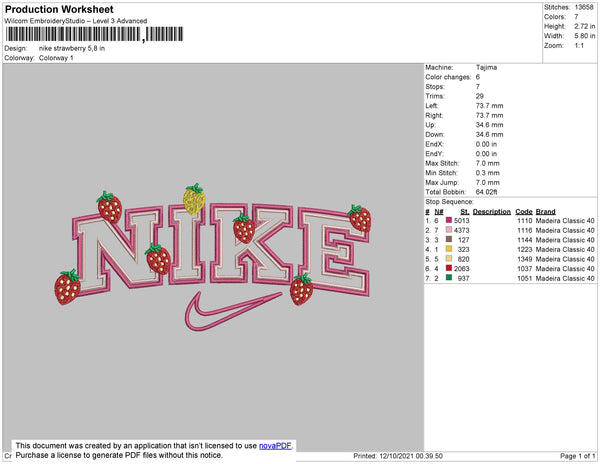Click the 'Page 1 of 1' footer text
The height and width of the screenshot is (464, 600).
[x=577, y=456]
